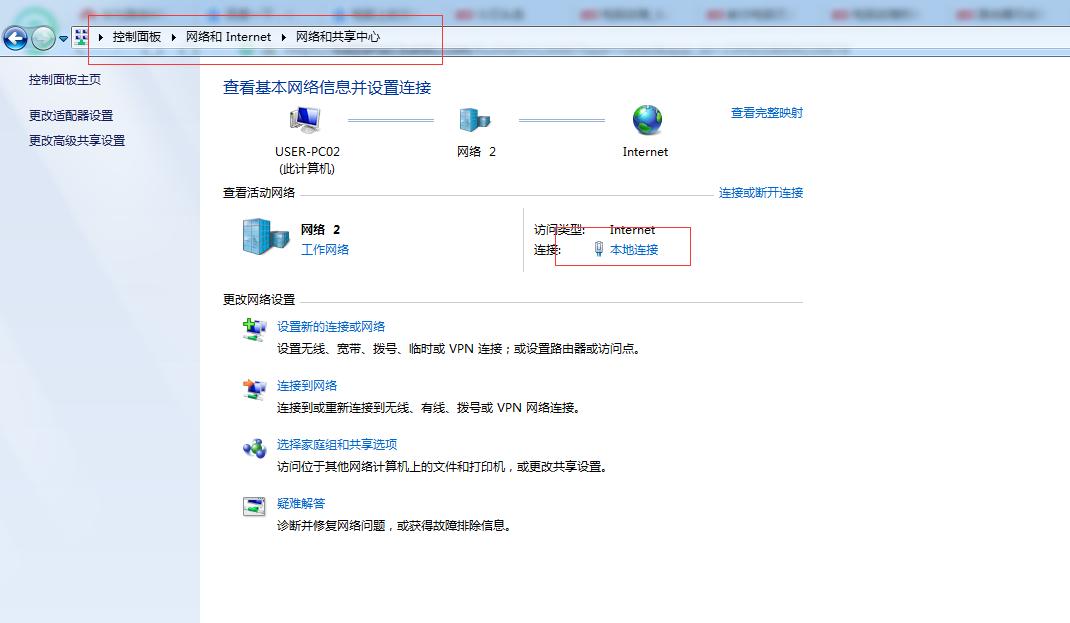Expand the chevron after 控制面板

pyautogui.click(x=174, y=37)
